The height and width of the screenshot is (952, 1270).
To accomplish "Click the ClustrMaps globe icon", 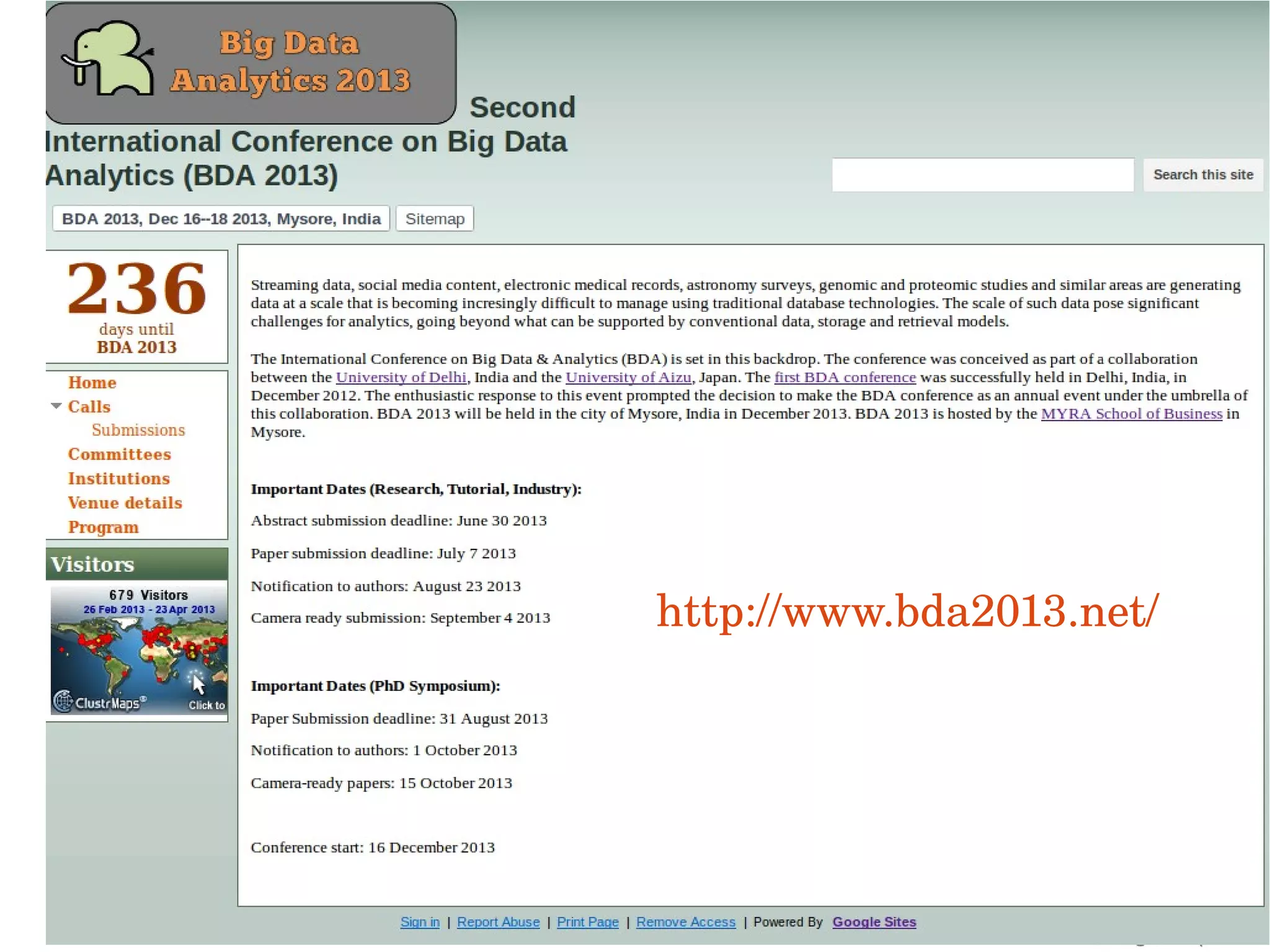I will tap(63, 701).
